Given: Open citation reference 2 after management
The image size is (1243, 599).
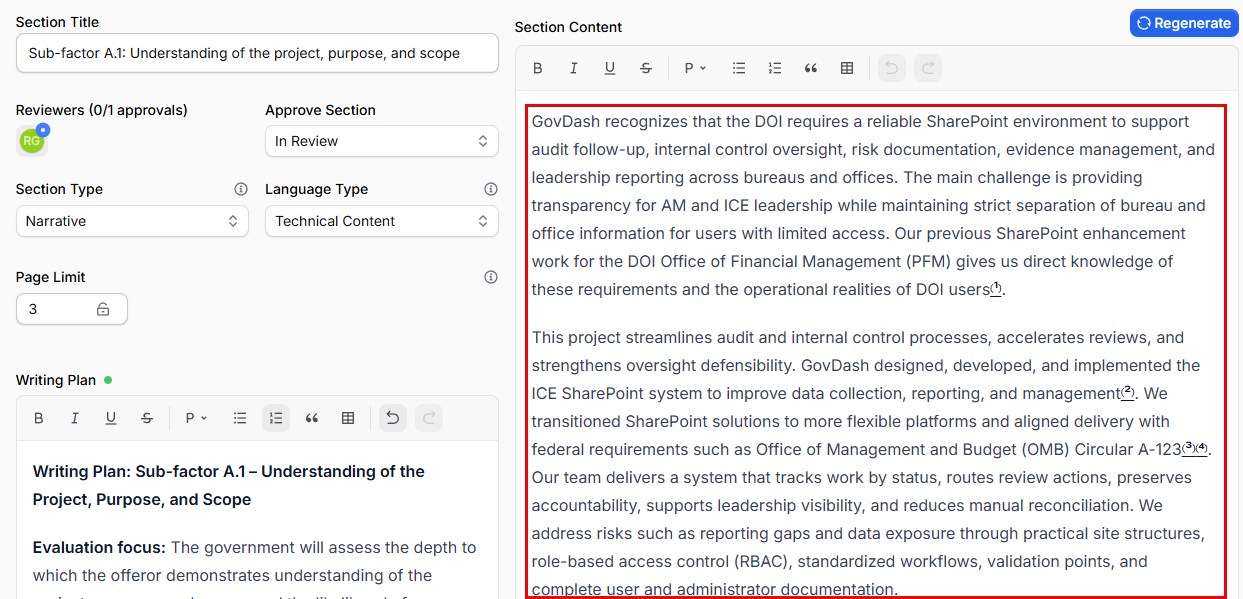Looking at the screenshot, I should tap(1128, 392).
